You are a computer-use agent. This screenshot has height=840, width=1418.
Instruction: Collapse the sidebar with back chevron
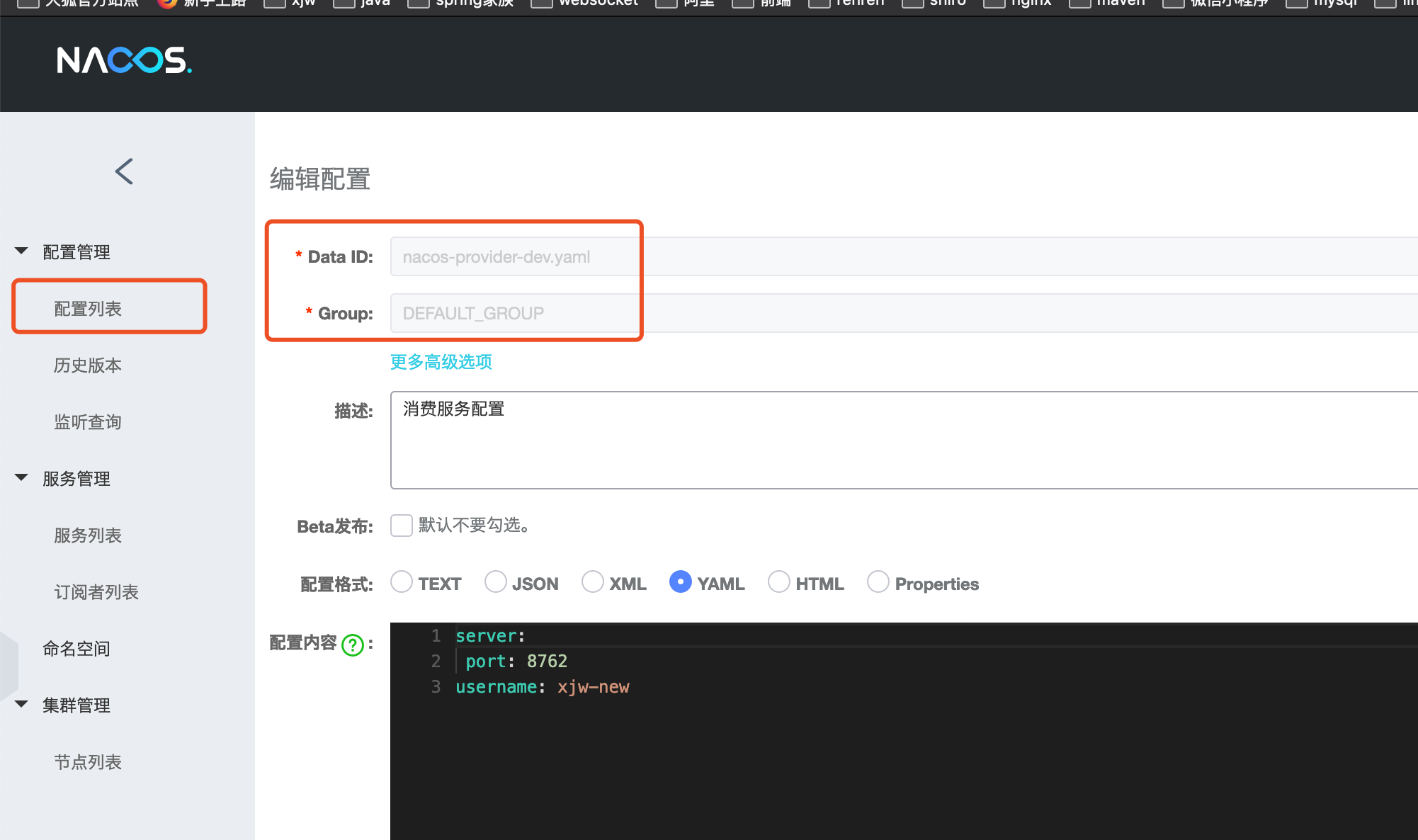[x=125, y=171]
